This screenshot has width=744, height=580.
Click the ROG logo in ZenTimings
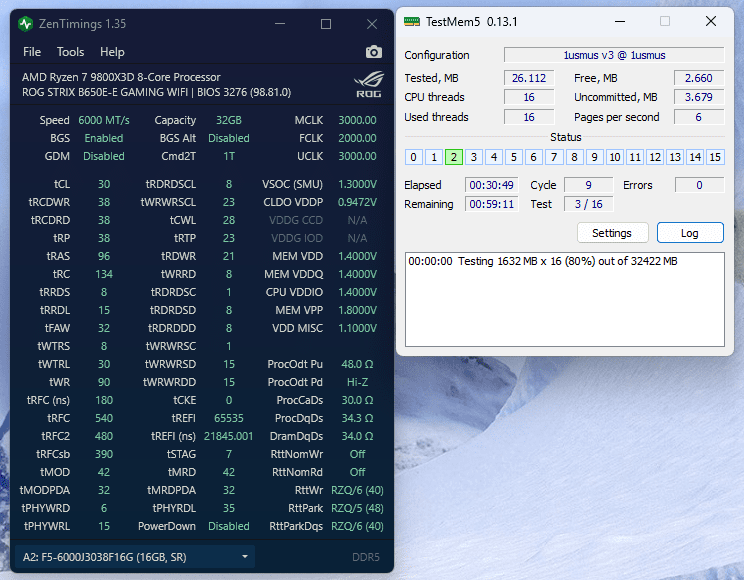pos(369,84)
